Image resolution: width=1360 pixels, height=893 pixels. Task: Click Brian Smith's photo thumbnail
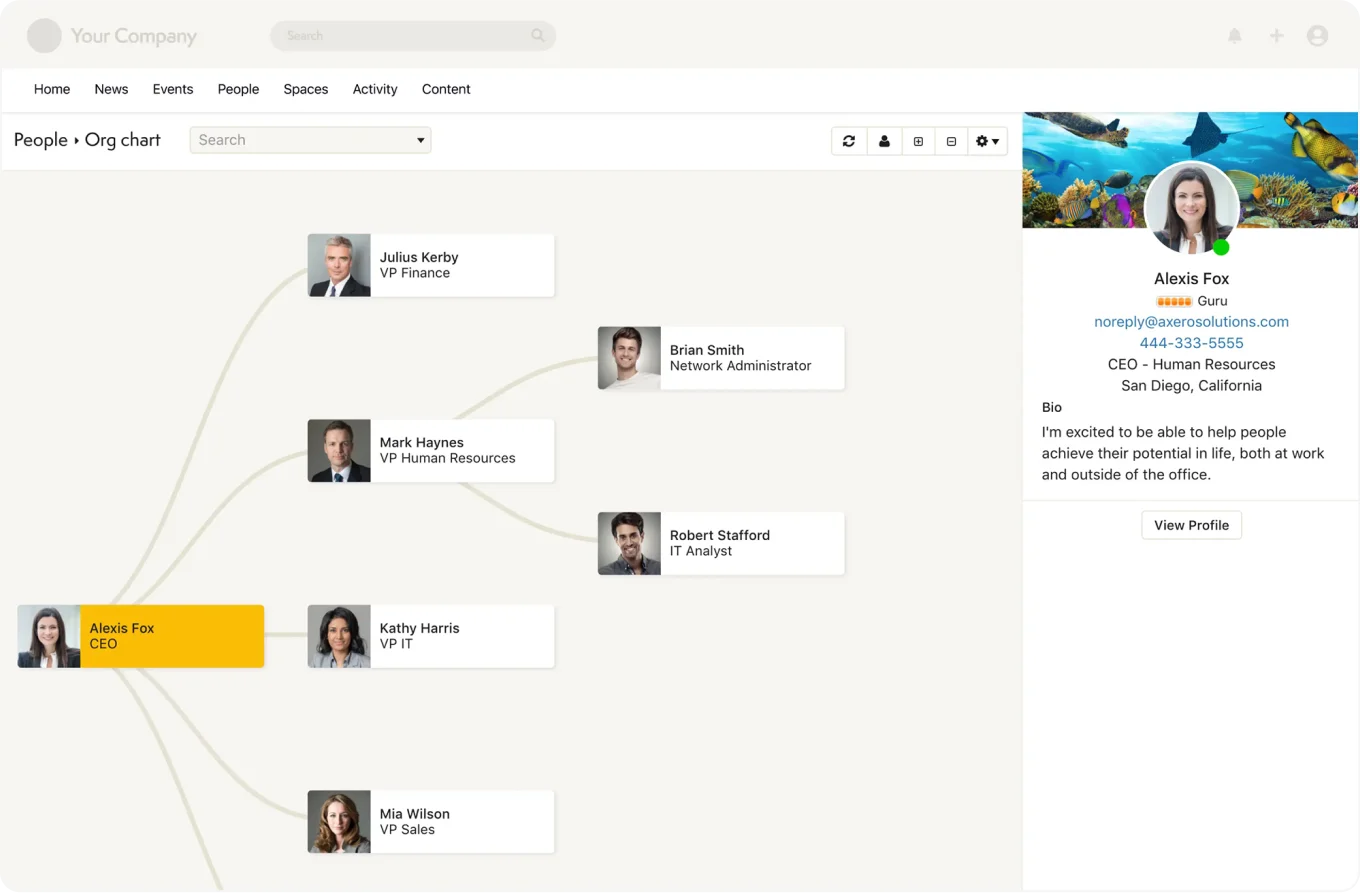point(629,358)
